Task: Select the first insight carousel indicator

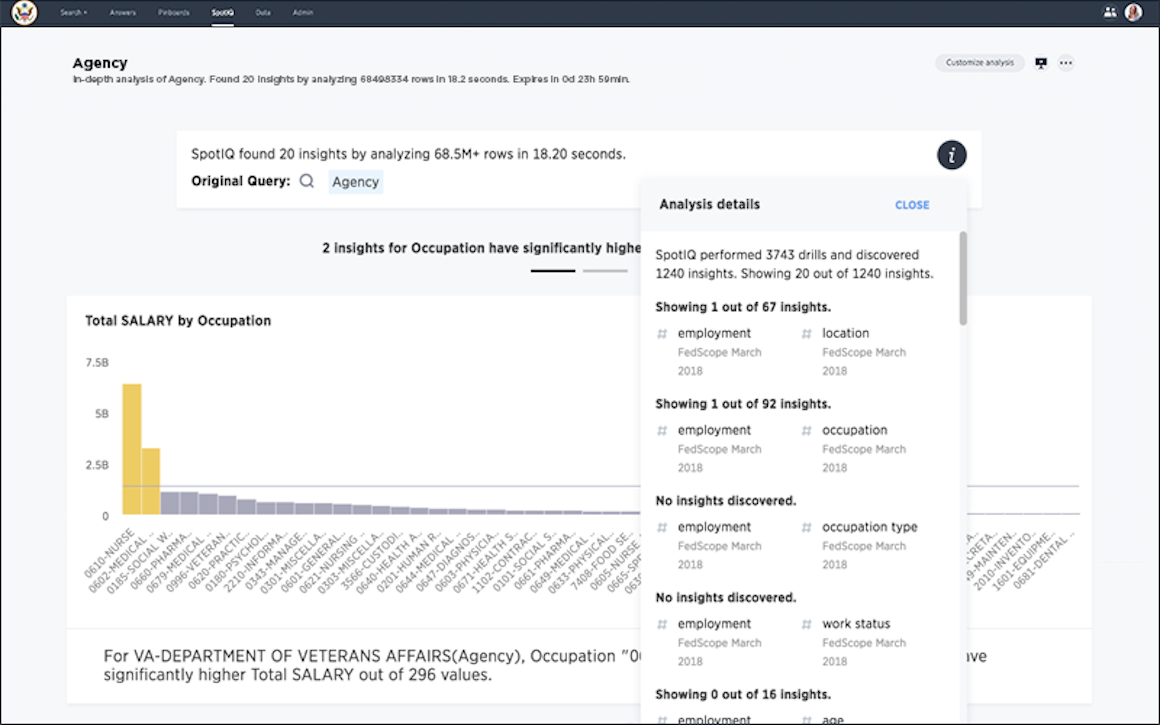Action: [x=553, y=271]
